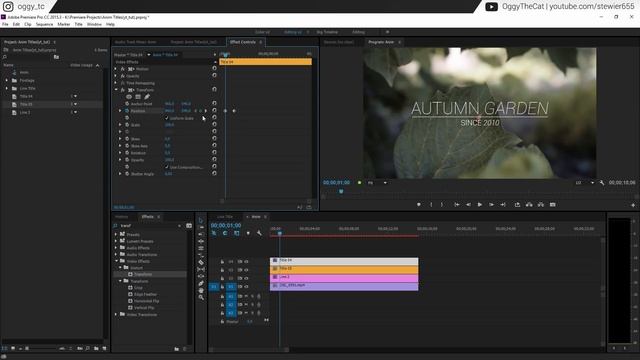Expand the Shutter Angle parameter

[x=120, y=174]
